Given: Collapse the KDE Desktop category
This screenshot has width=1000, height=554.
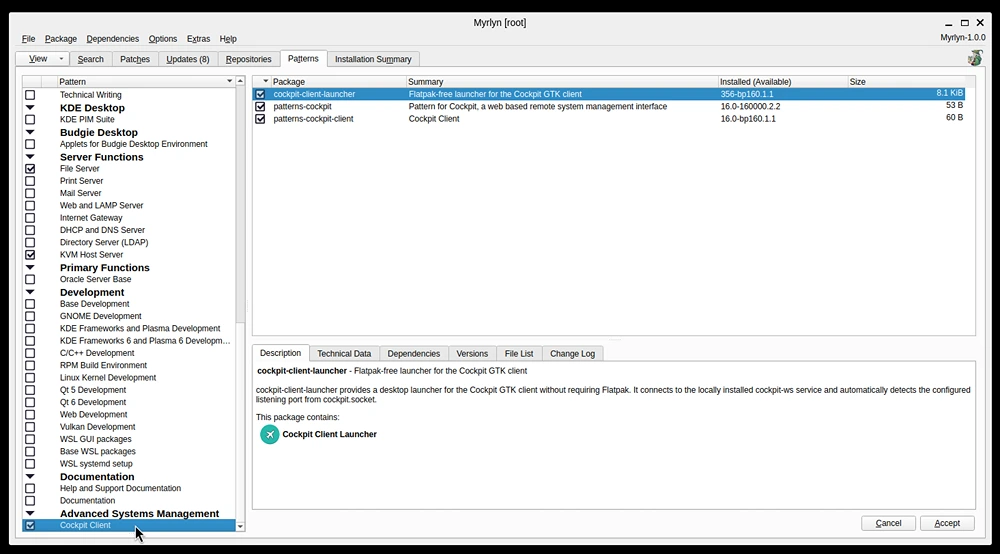Looking at the screenshot, I should 30,108.
